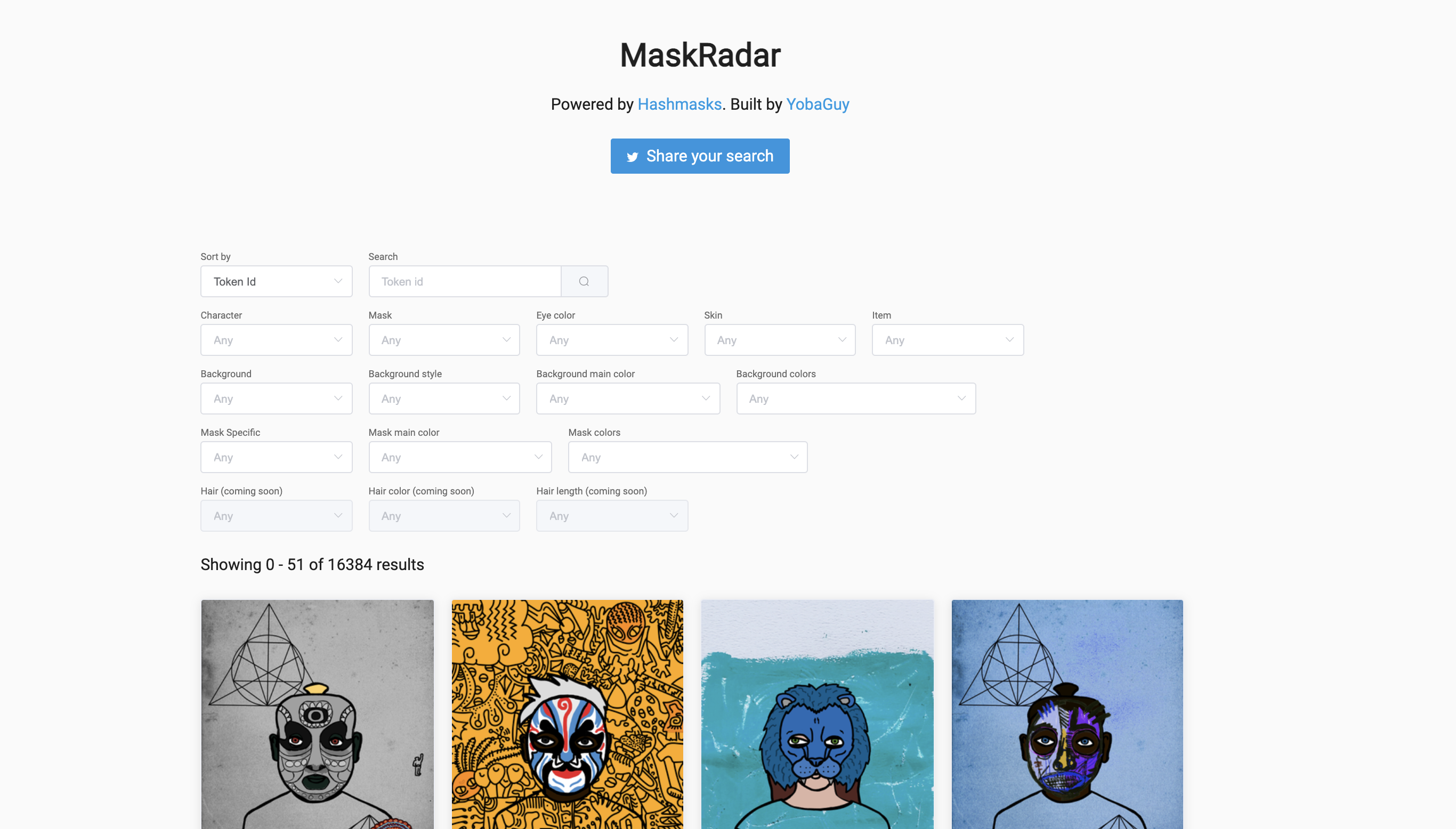Visit the YobaGuy link
Screen dimensions: 1456x829
coord(818,104)
